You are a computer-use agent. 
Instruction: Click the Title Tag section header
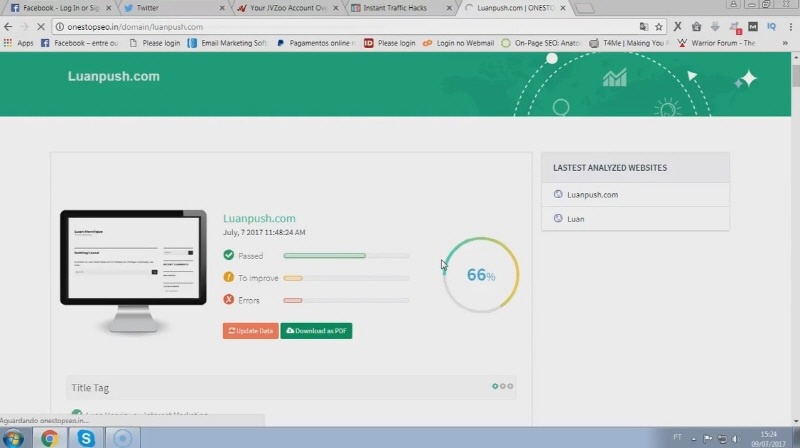click(x=291, y=388)
